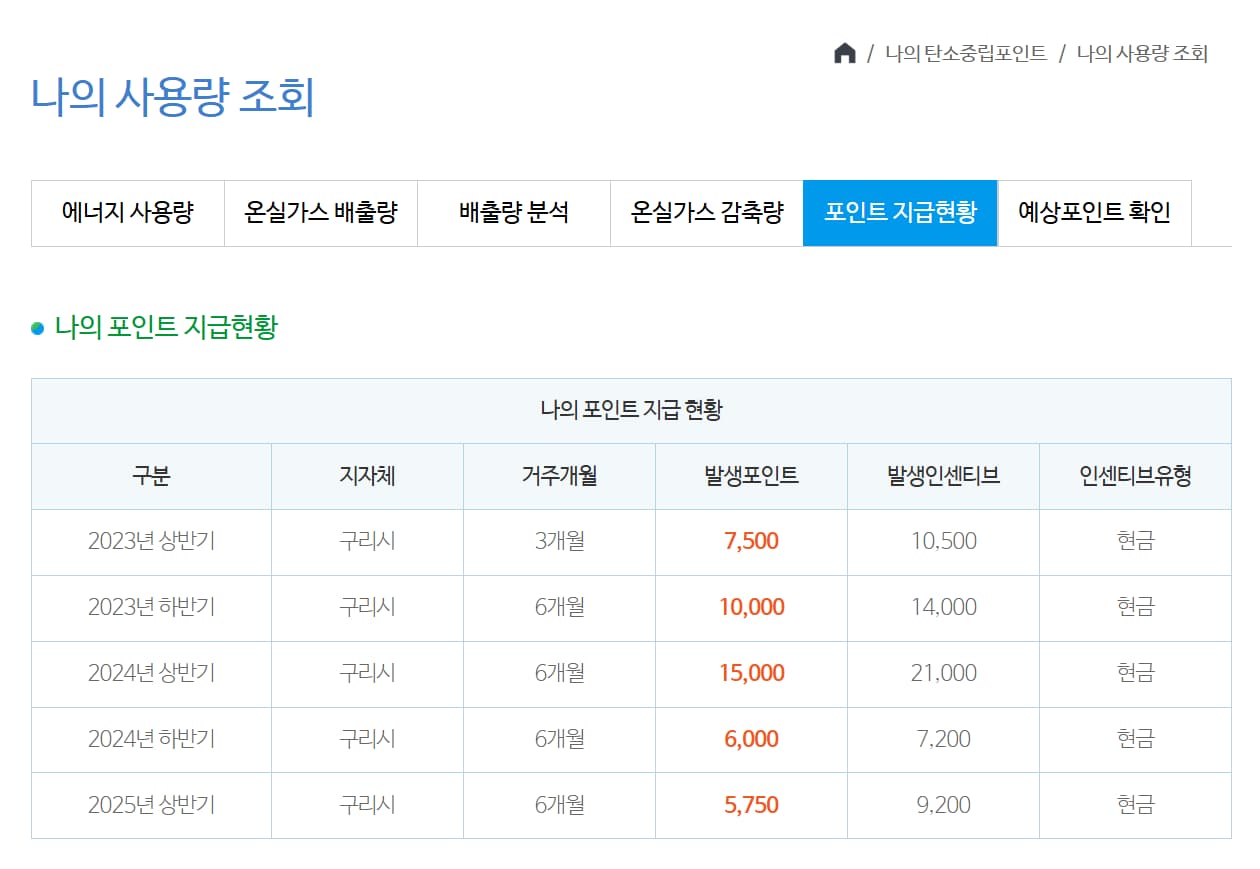Select the 21,000 발생인센티브 value
1260x869 pixels.
(x=943, y=673)
